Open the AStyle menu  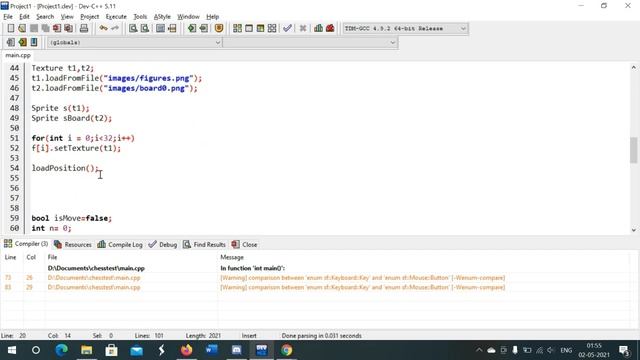[x=162, y=17]
